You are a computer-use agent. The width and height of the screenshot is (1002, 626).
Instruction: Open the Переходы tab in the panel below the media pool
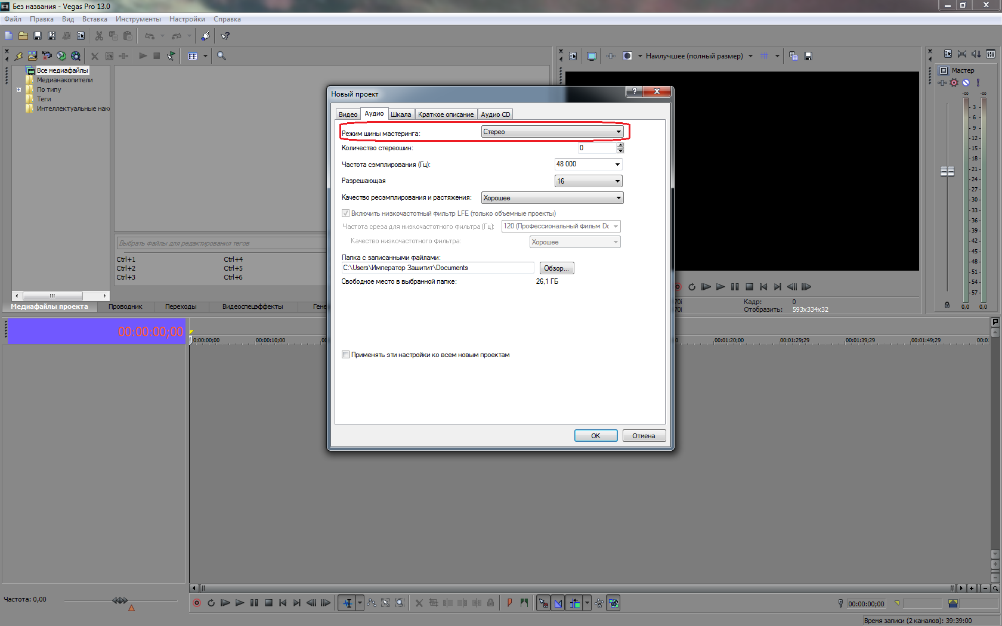pos(181,307)
